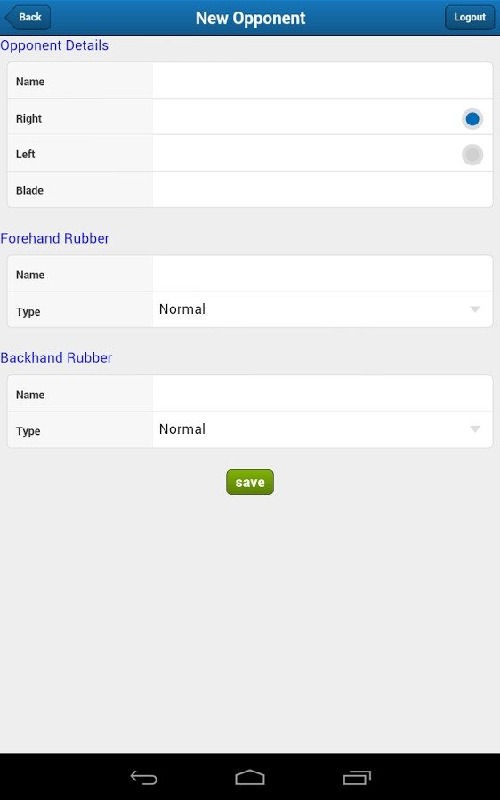Log out with the Logout button
The width and height of the screenshot is (500, 800).
[x=469, y=17]
